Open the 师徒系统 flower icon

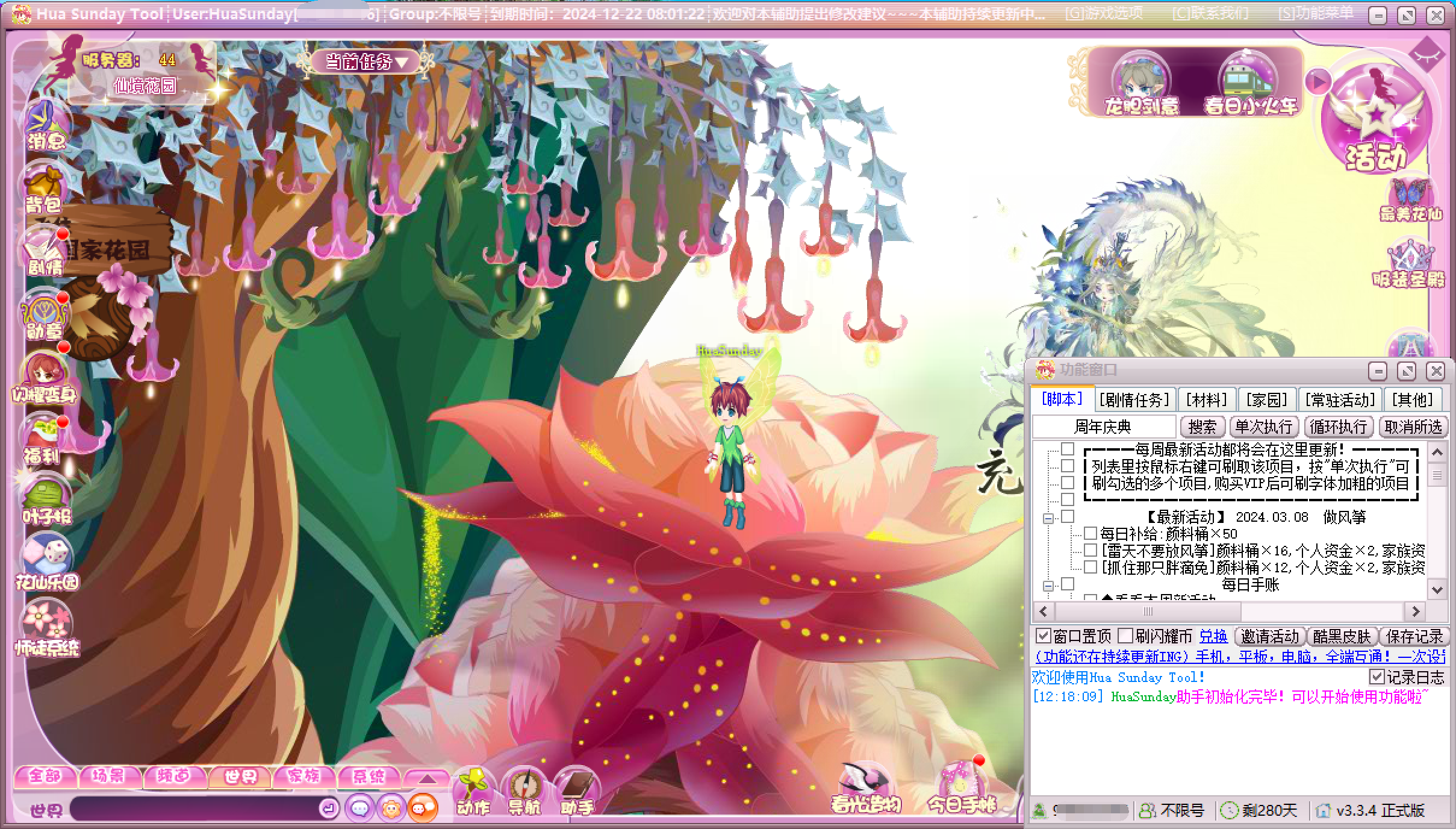(47, 628)
